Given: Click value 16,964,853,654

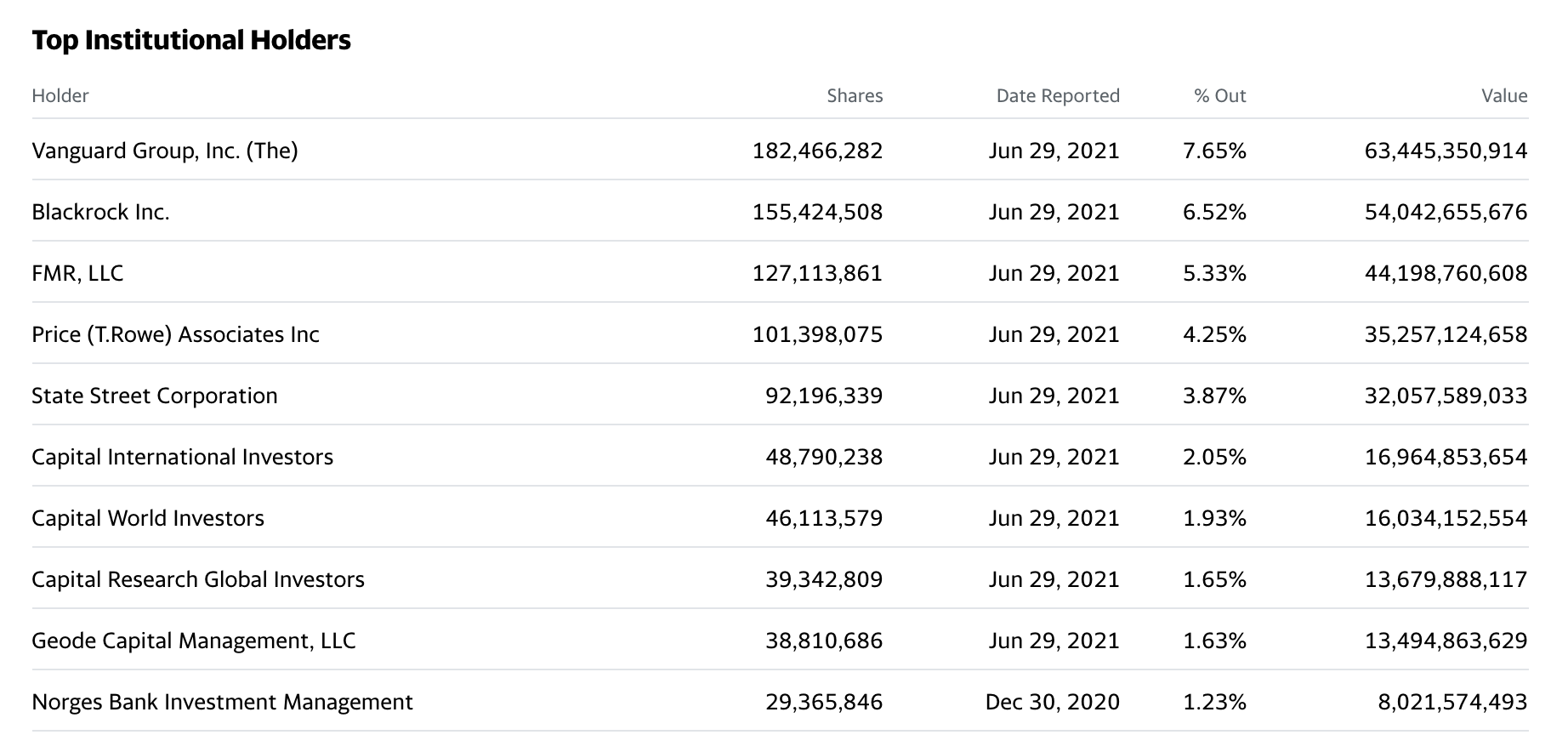Looking at the screenshot, I should click(x=1446, y=457).
